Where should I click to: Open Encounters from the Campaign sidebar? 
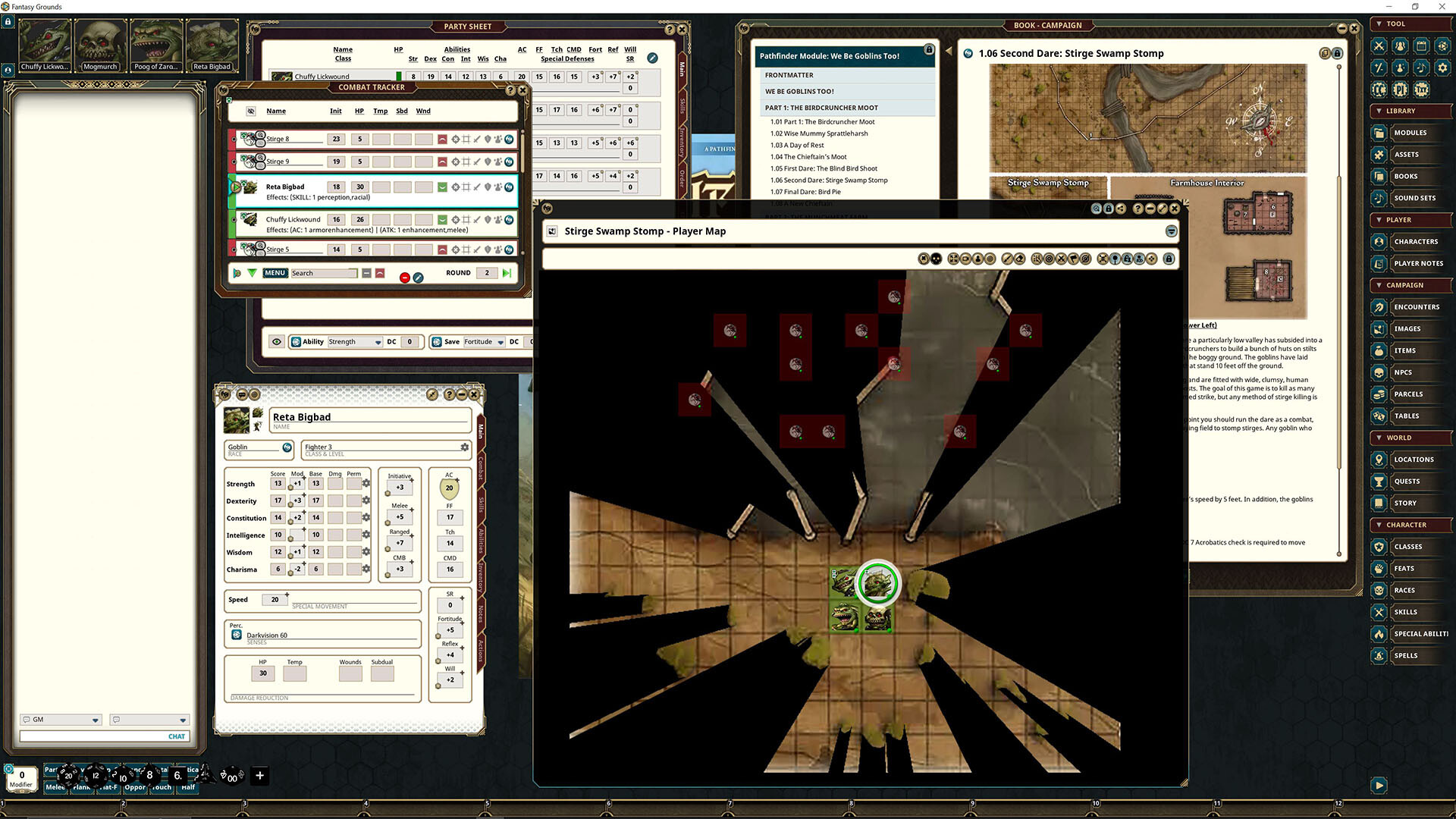pos(1415,306)
